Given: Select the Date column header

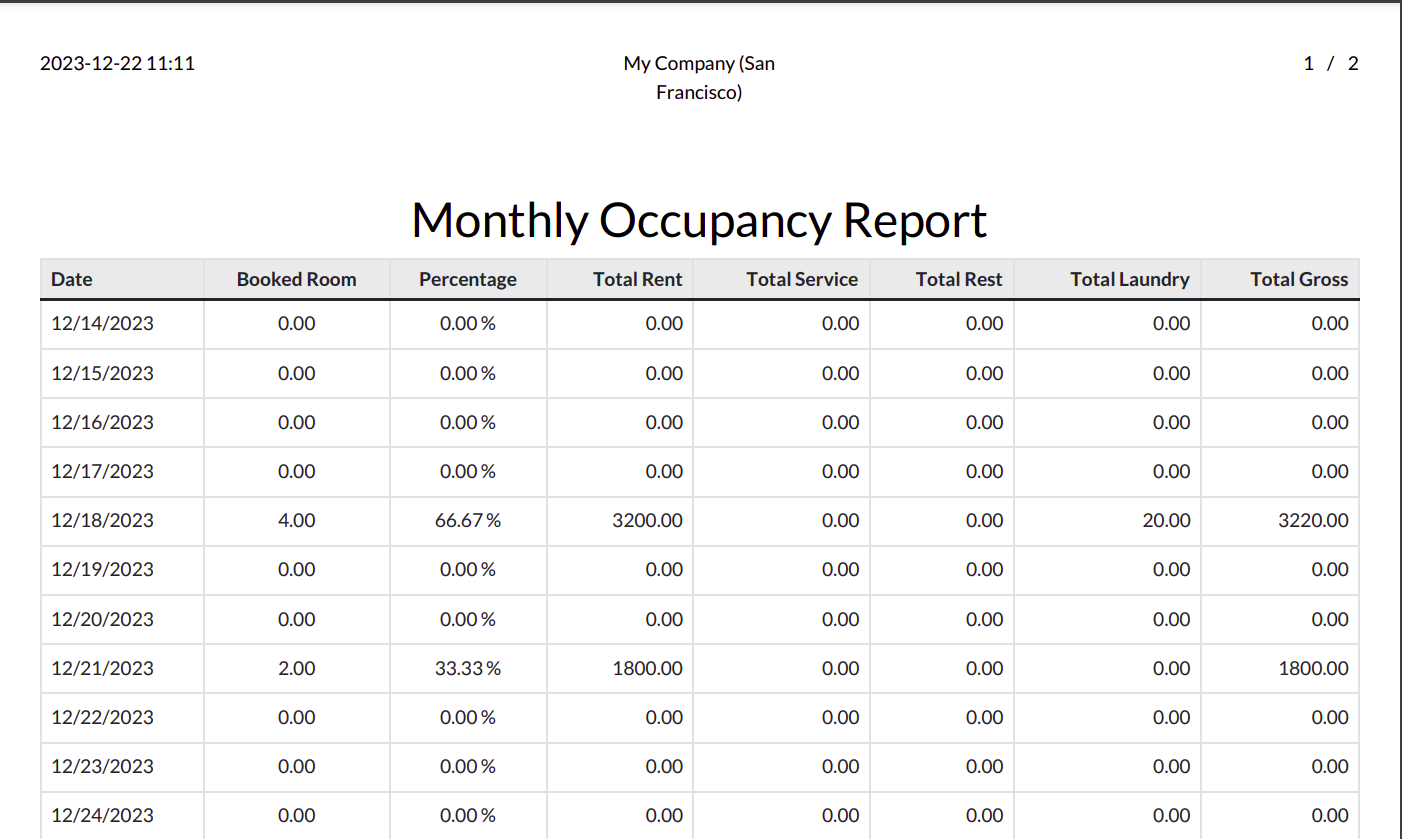Looking at the screenshot, I should 71,279.
